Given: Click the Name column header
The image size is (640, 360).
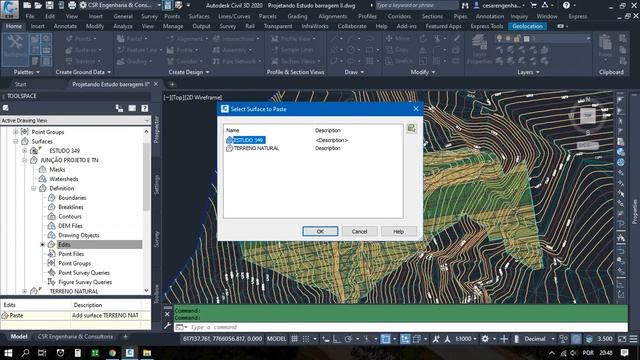Looking at the screenshot, I should pyautogui.click(x=233, y=130).
